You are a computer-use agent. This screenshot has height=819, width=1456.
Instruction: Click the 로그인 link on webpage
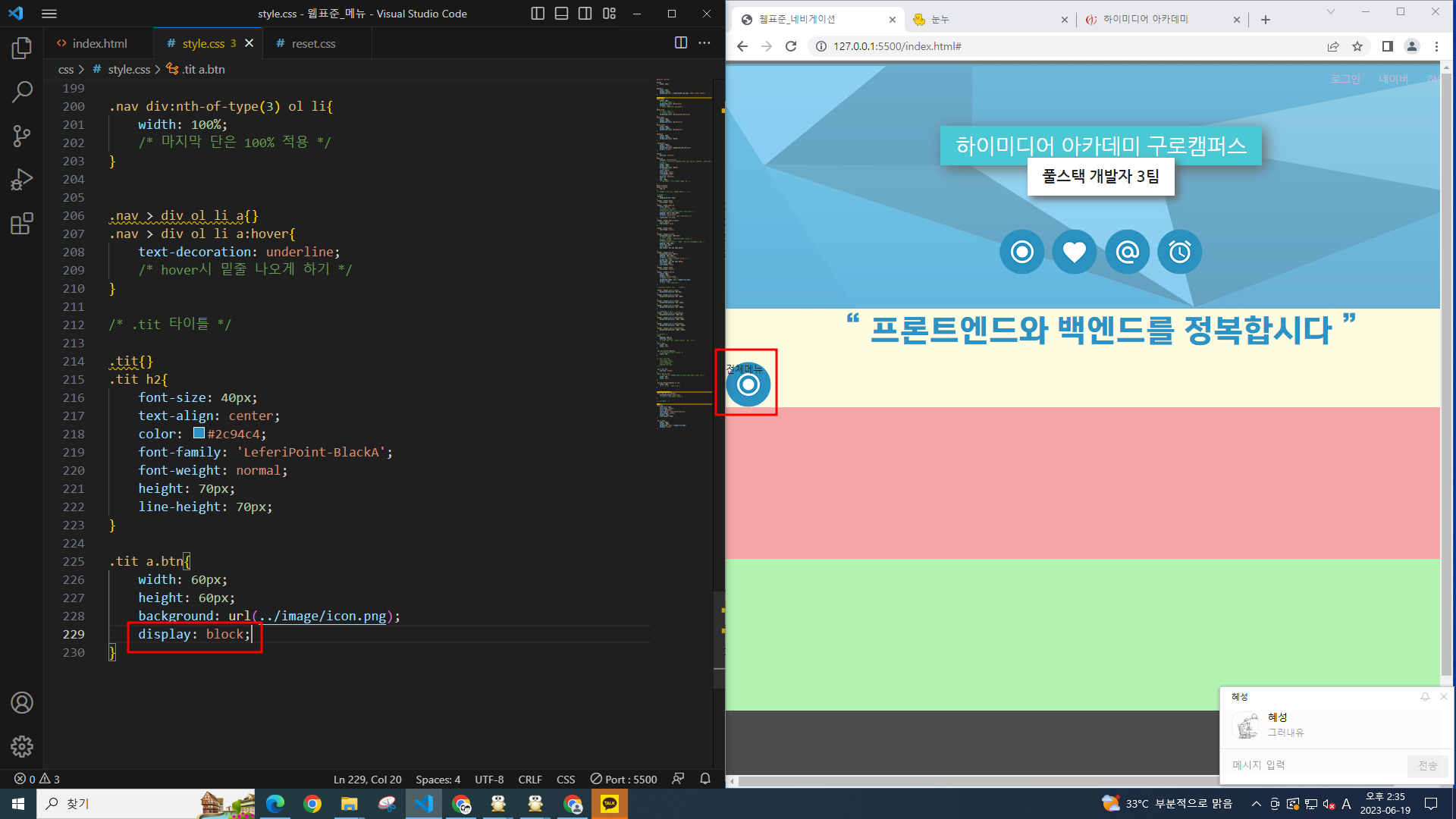1345,79
